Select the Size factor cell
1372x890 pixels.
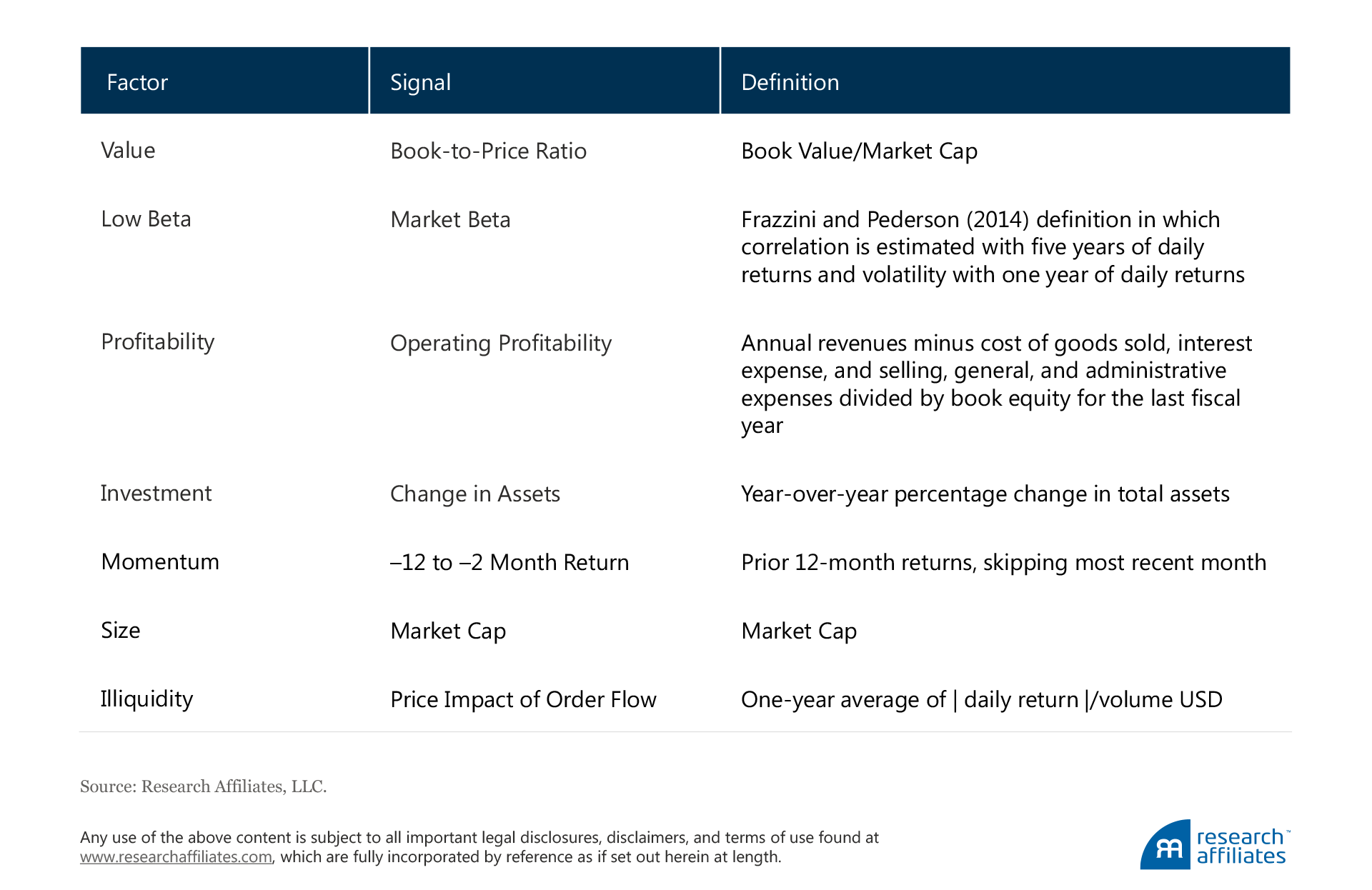120,631
